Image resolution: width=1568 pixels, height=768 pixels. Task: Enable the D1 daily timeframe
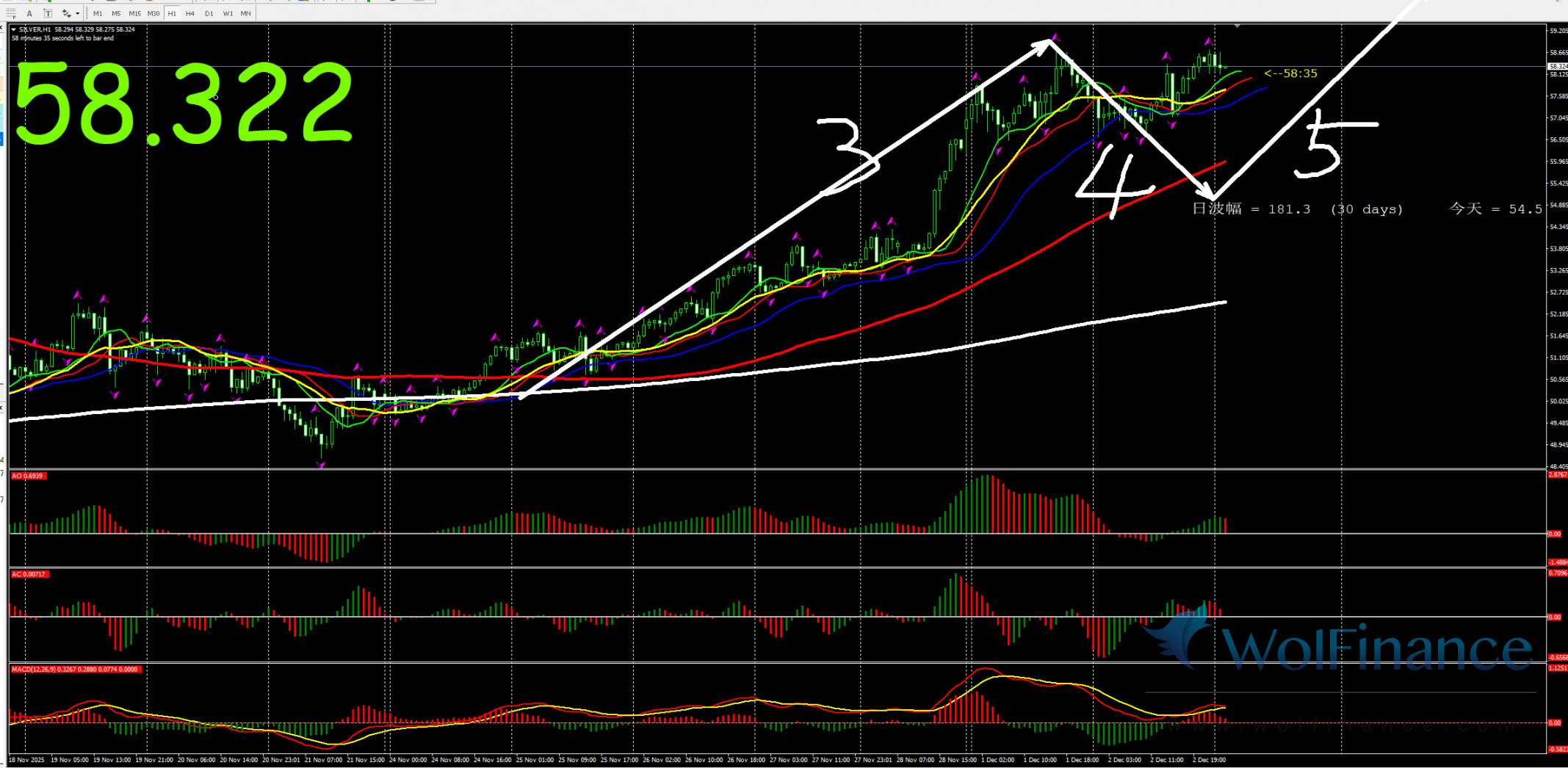click(209, 13)
